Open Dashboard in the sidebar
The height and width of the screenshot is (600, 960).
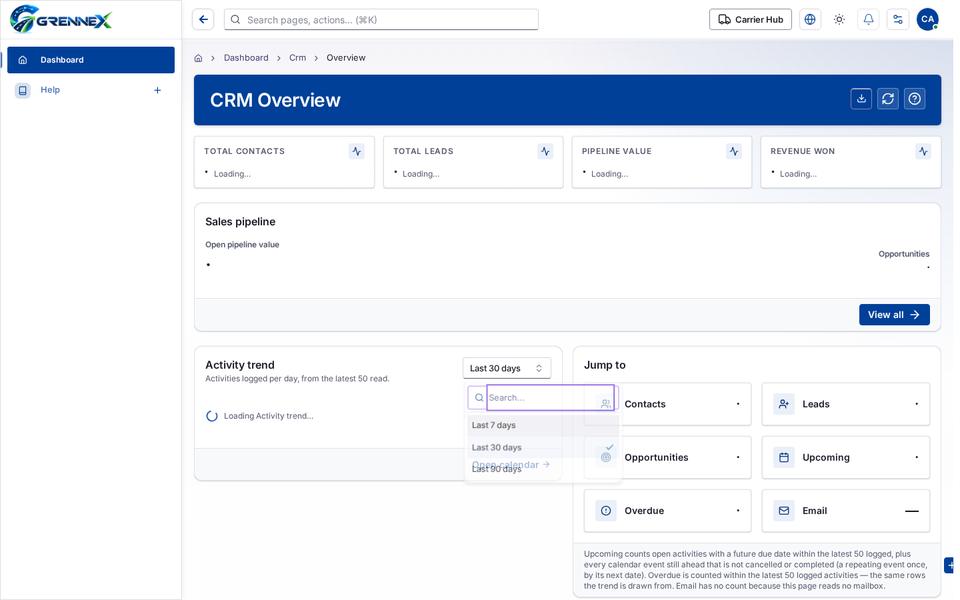[91, 60]
